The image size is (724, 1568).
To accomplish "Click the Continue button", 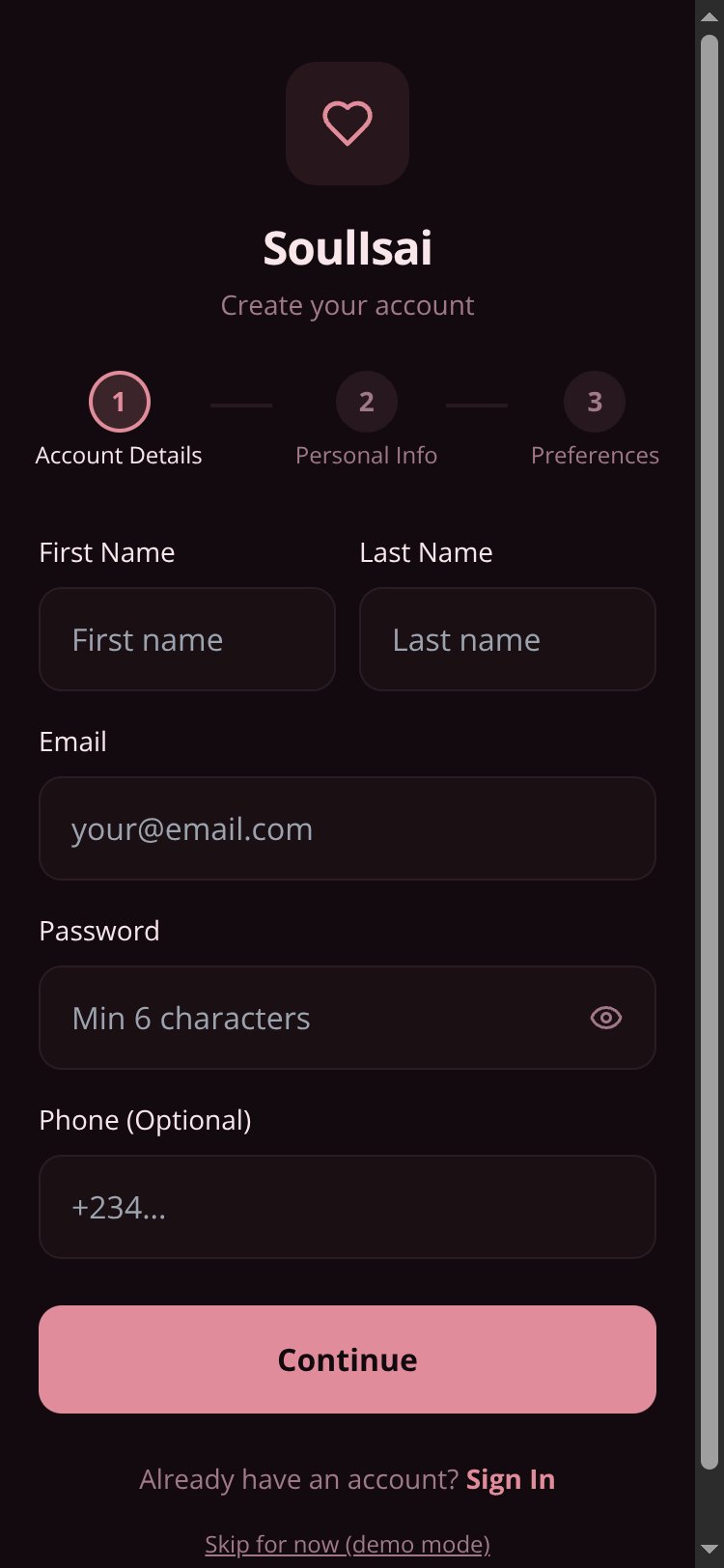I will click(348, 1359).
